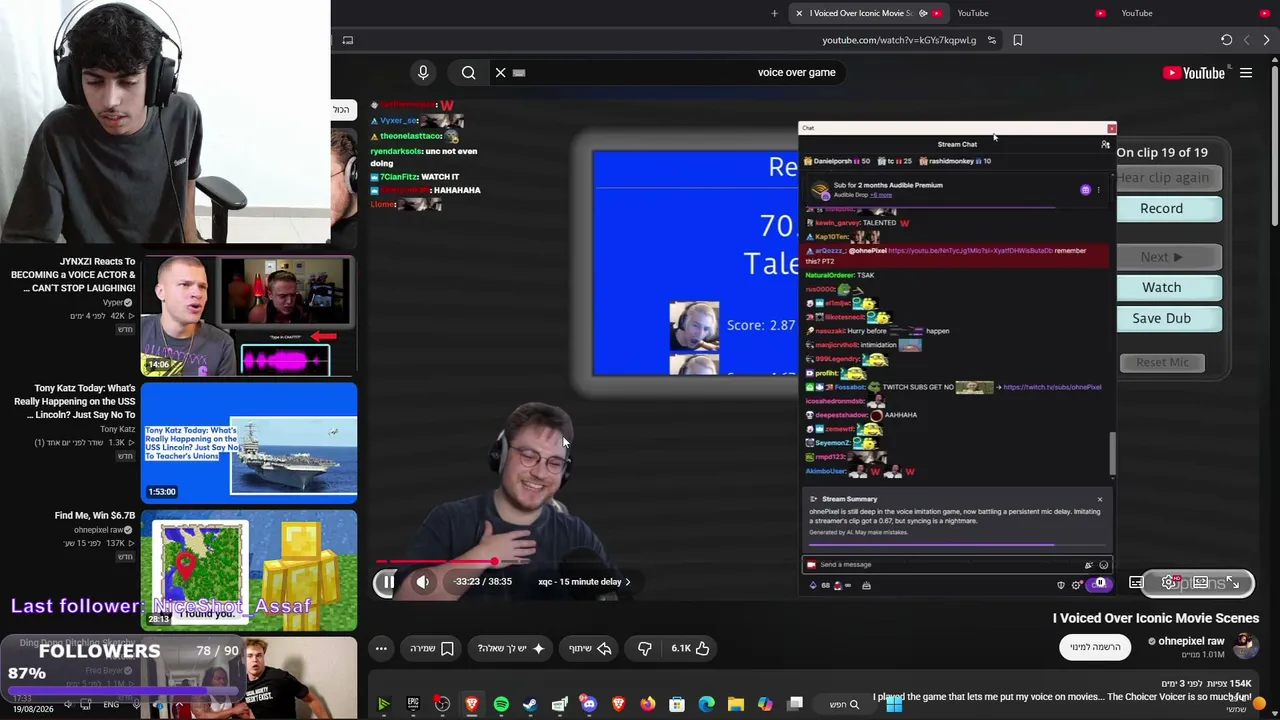
Task: Select the 'הכול' filter chip
Action: tap(341, 109)
